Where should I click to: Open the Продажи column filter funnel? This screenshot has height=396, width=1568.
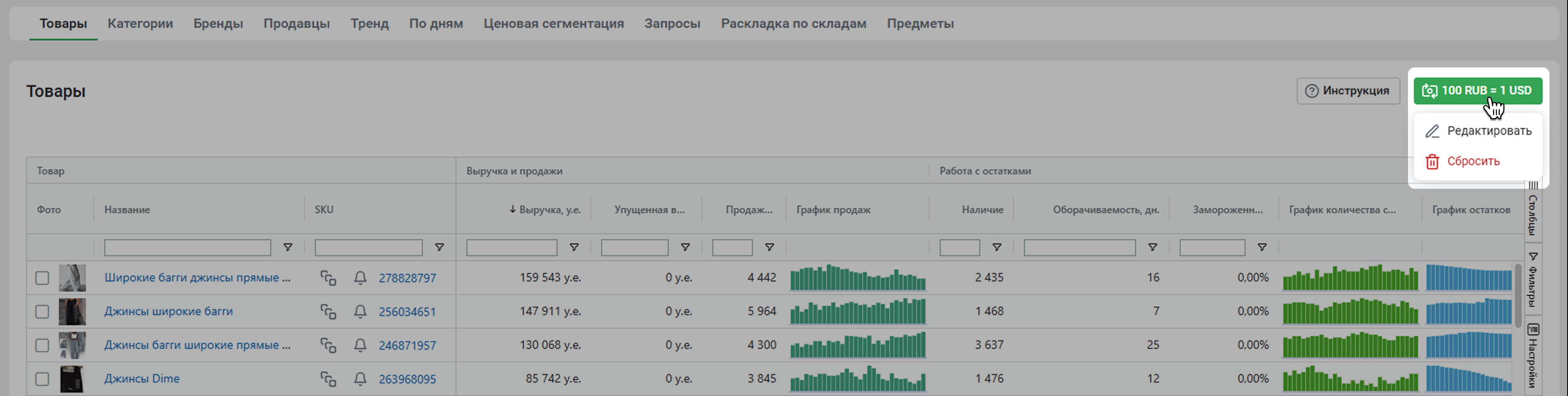coord(769,247)
